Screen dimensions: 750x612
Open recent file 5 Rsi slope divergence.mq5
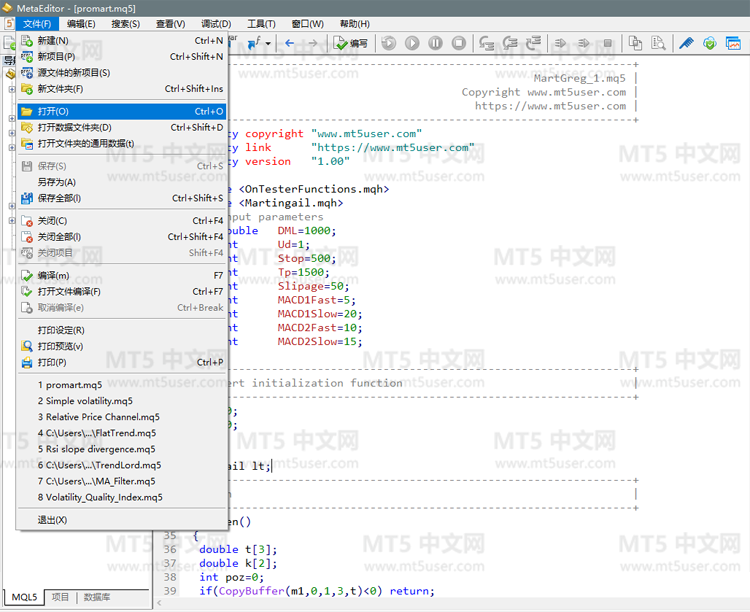[x=122, y=449]
